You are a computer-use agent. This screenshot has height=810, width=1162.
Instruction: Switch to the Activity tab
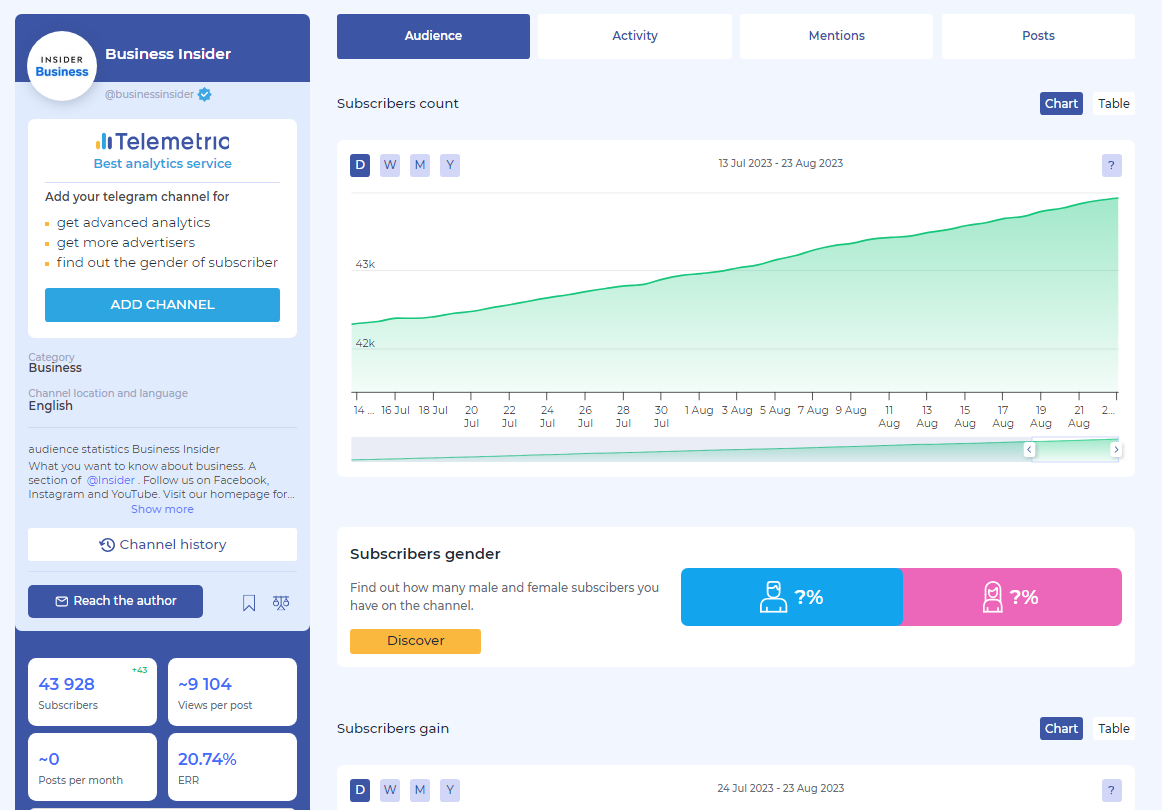click(x=634, y=36)
